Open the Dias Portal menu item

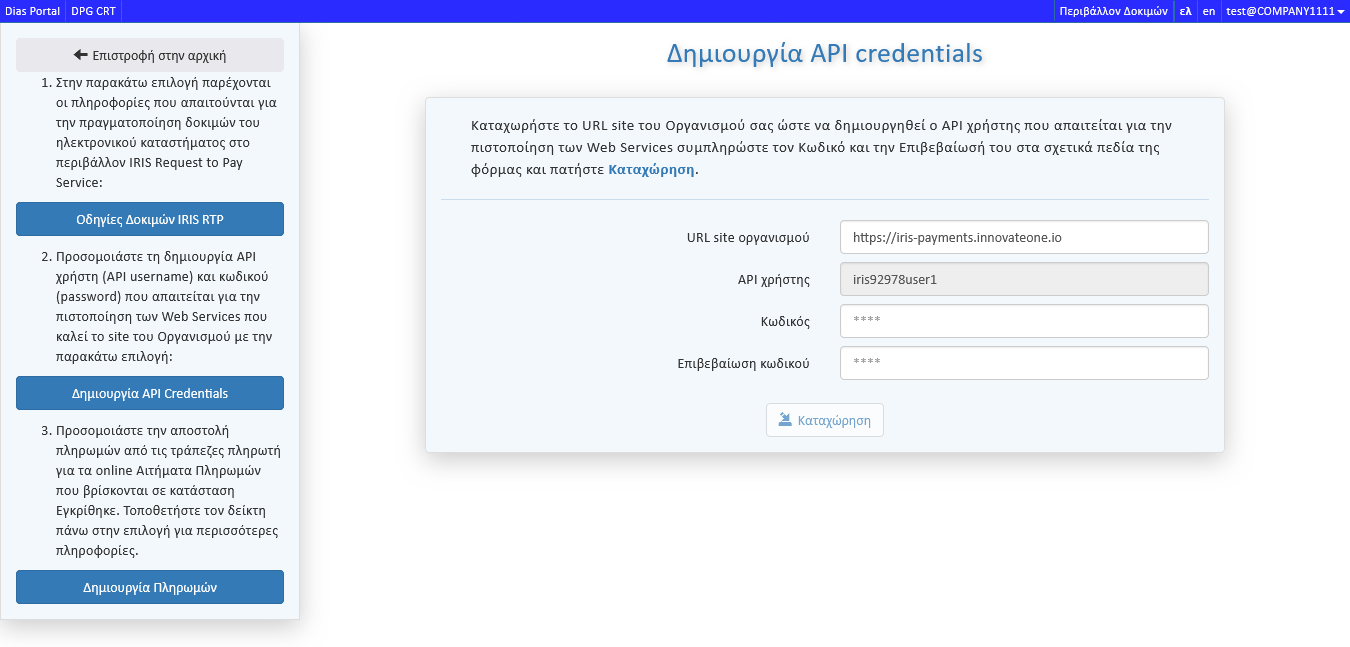(x=32, y=11)
